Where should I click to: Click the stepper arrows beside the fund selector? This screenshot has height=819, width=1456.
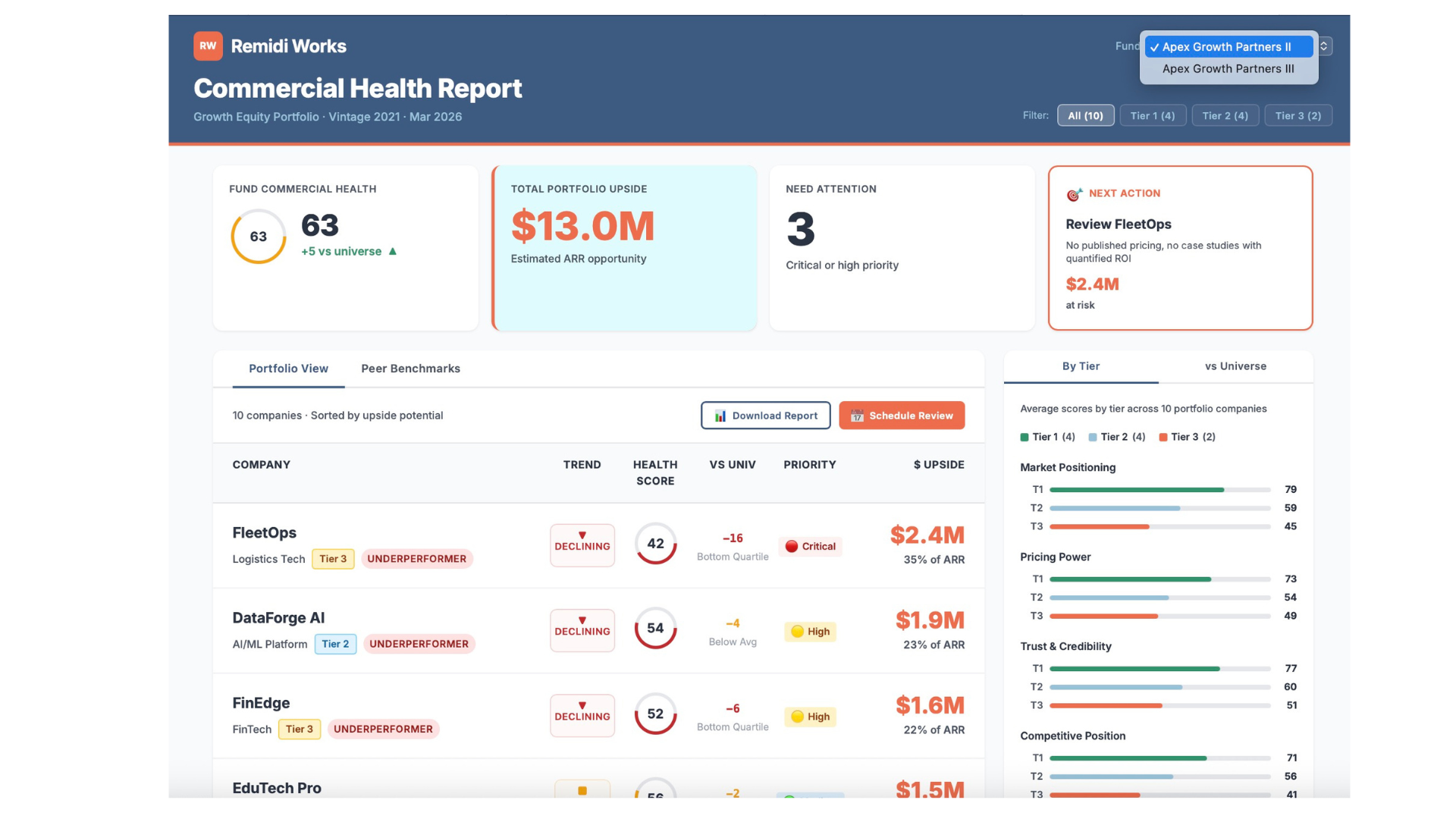1323,46
